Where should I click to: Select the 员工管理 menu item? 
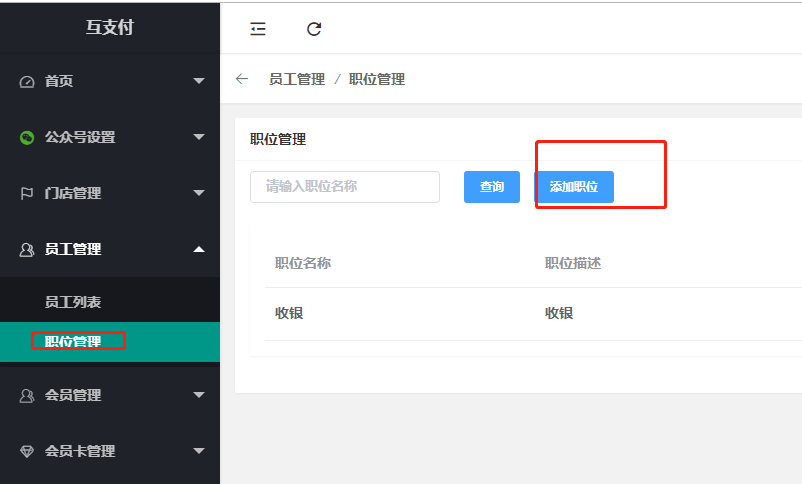pos(110,249)
